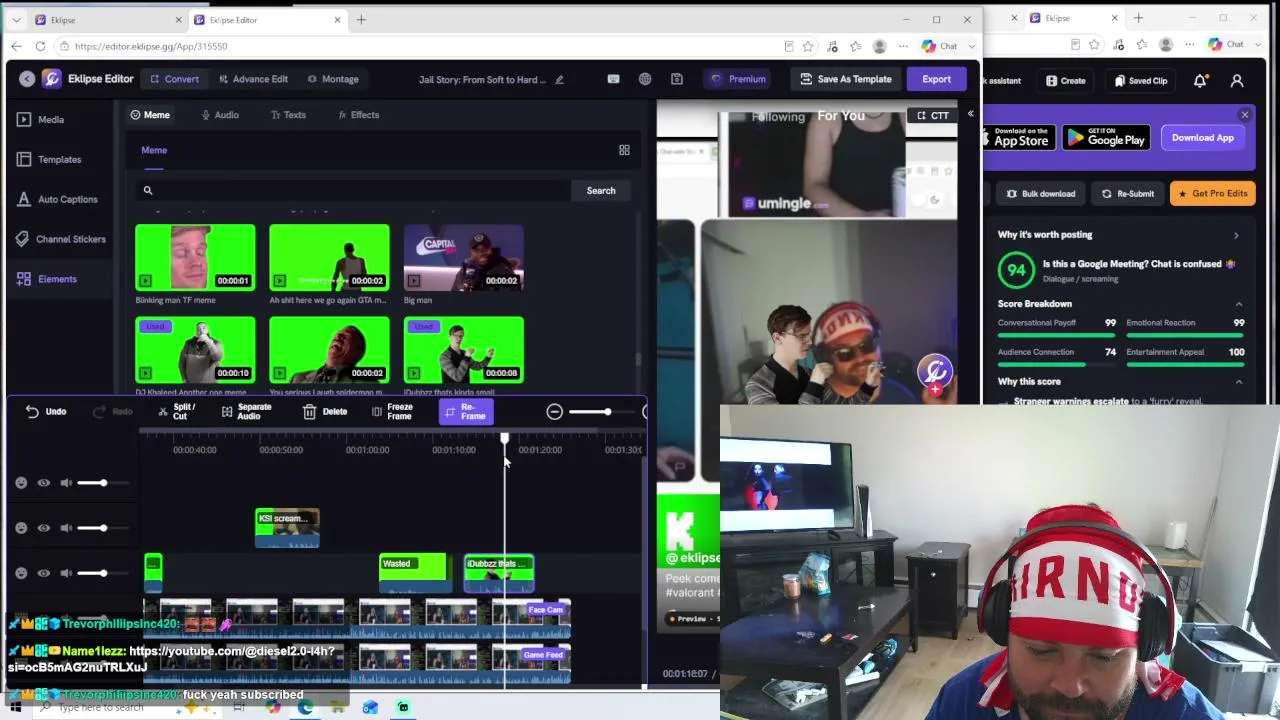Mute the KSI scream track speaker
This screenshot has width=1280, height=720.
tap(66, 528)
